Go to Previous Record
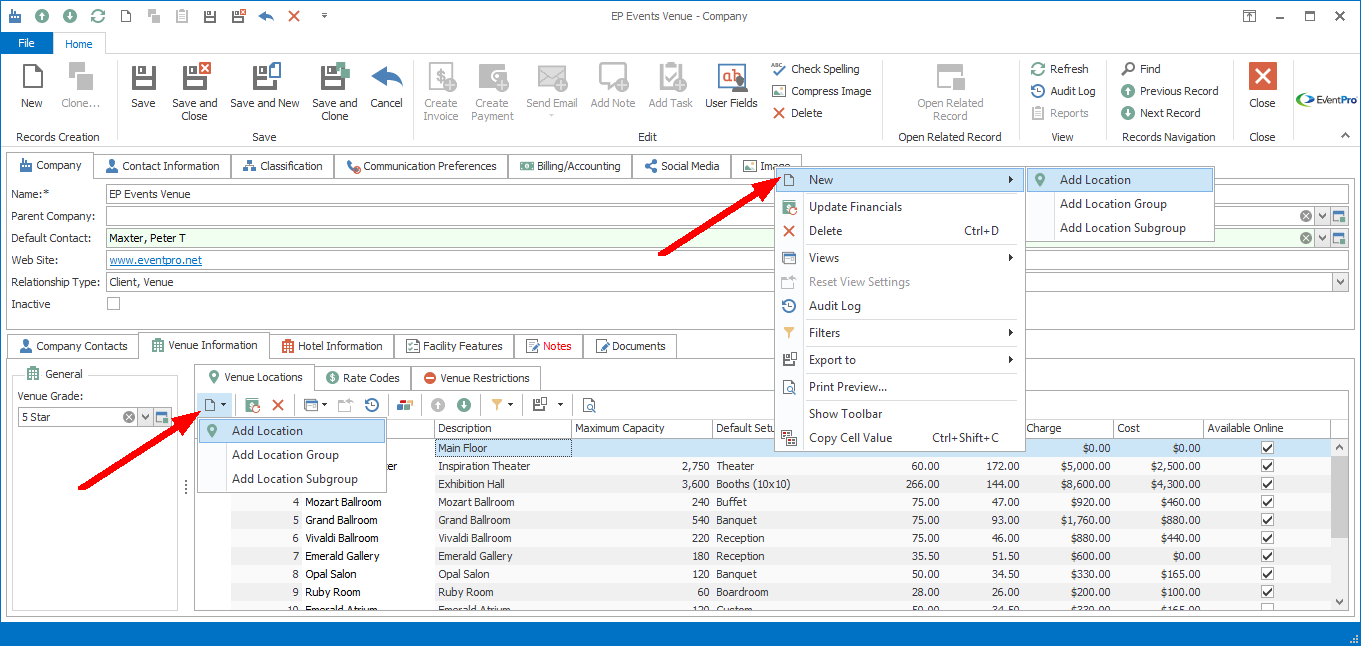 pos(1169,91)
